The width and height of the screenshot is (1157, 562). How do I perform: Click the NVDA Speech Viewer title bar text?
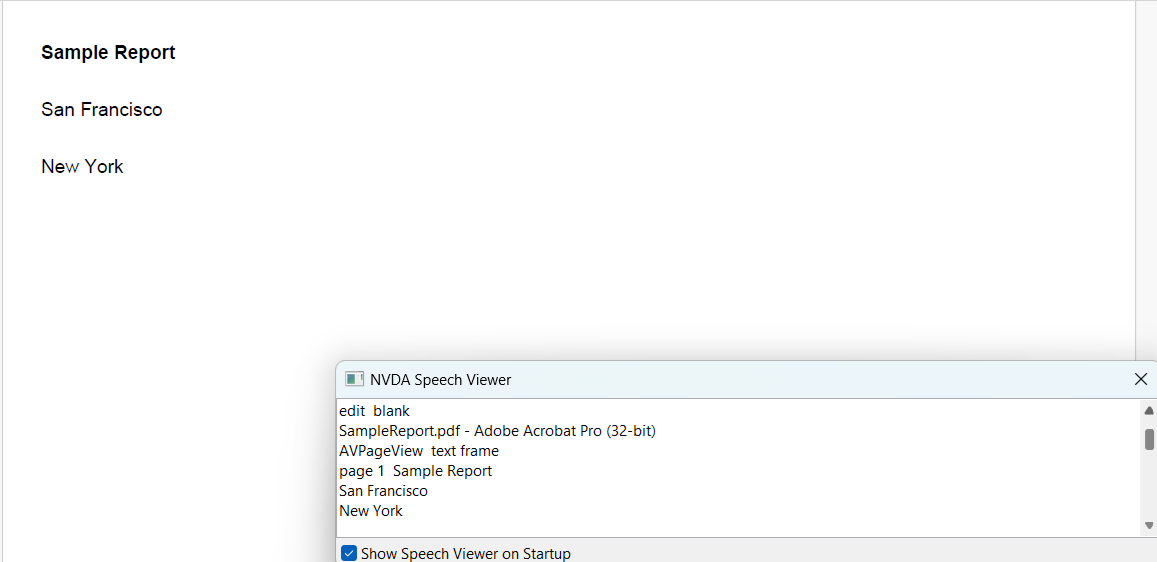(440, 380)
